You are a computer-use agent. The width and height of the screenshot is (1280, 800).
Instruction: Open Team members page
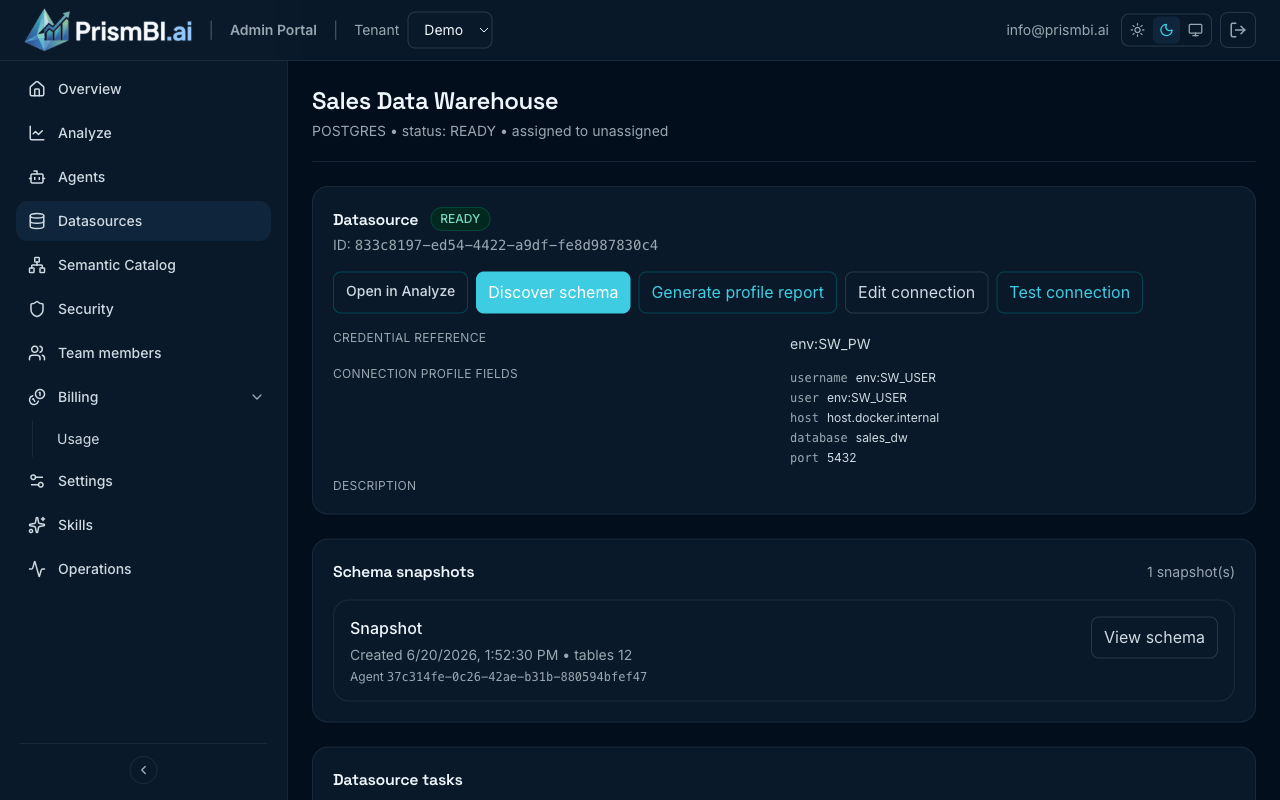[143, 353]
